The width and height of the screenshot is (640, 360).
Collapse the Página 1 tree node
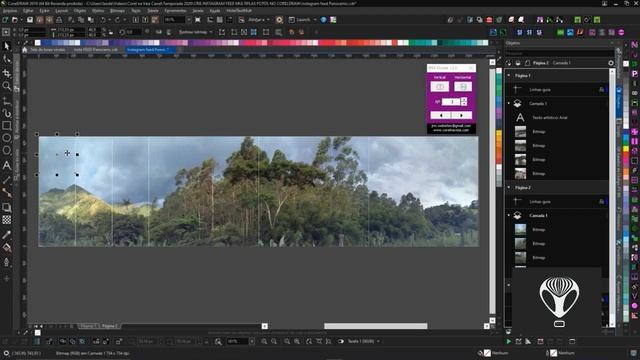[509, 76]
